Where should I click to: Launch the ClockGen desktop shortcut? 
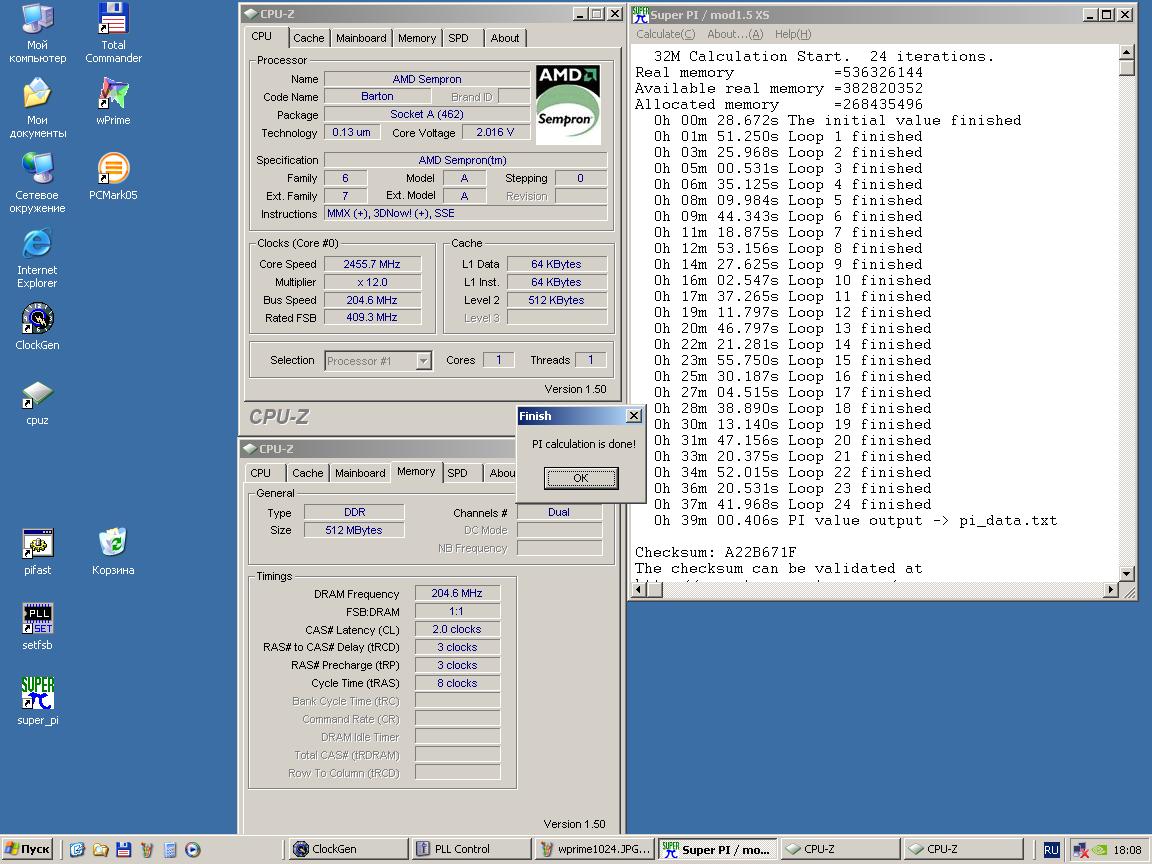[x=37, y=326]
